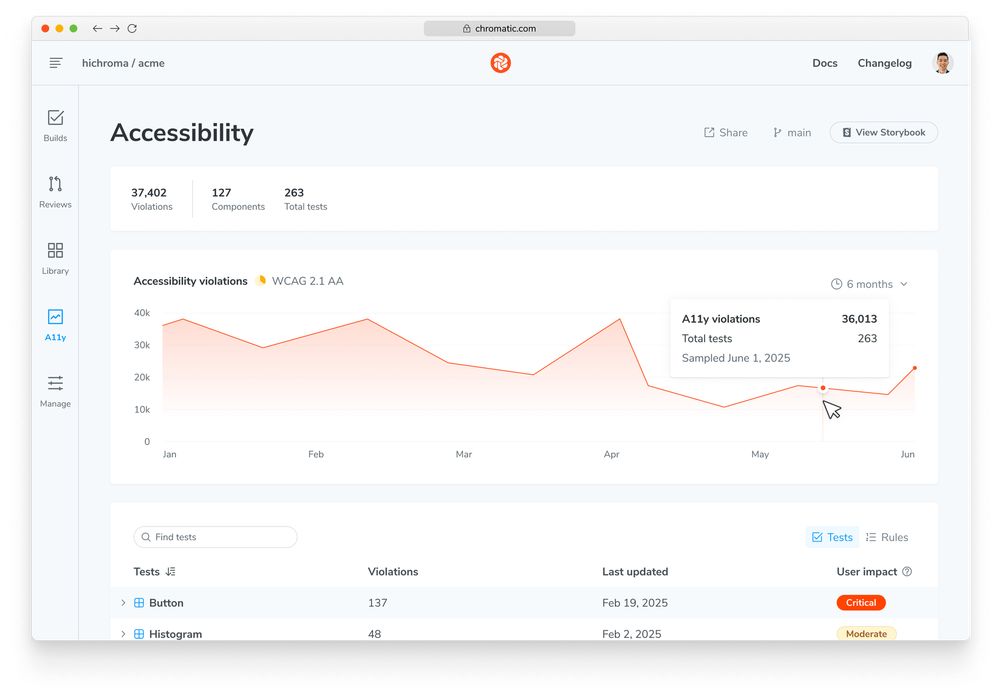Click the 127 Components stat
Screen dimensions: 1000x696
238,199
